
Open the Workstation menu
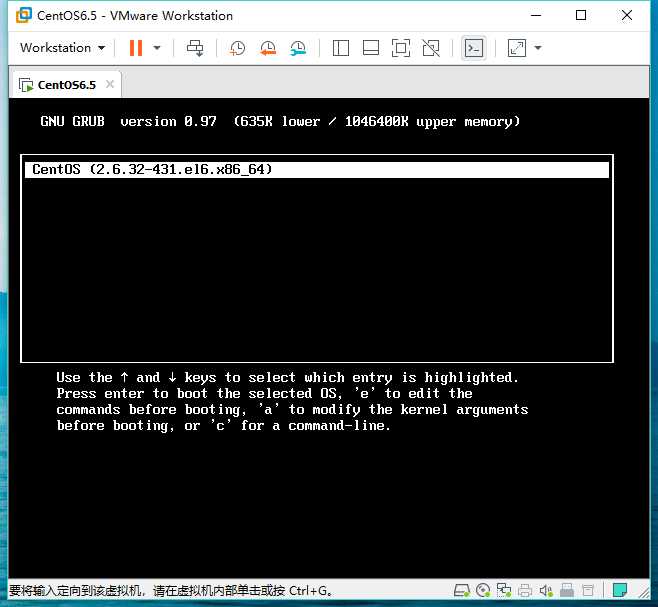63,48
